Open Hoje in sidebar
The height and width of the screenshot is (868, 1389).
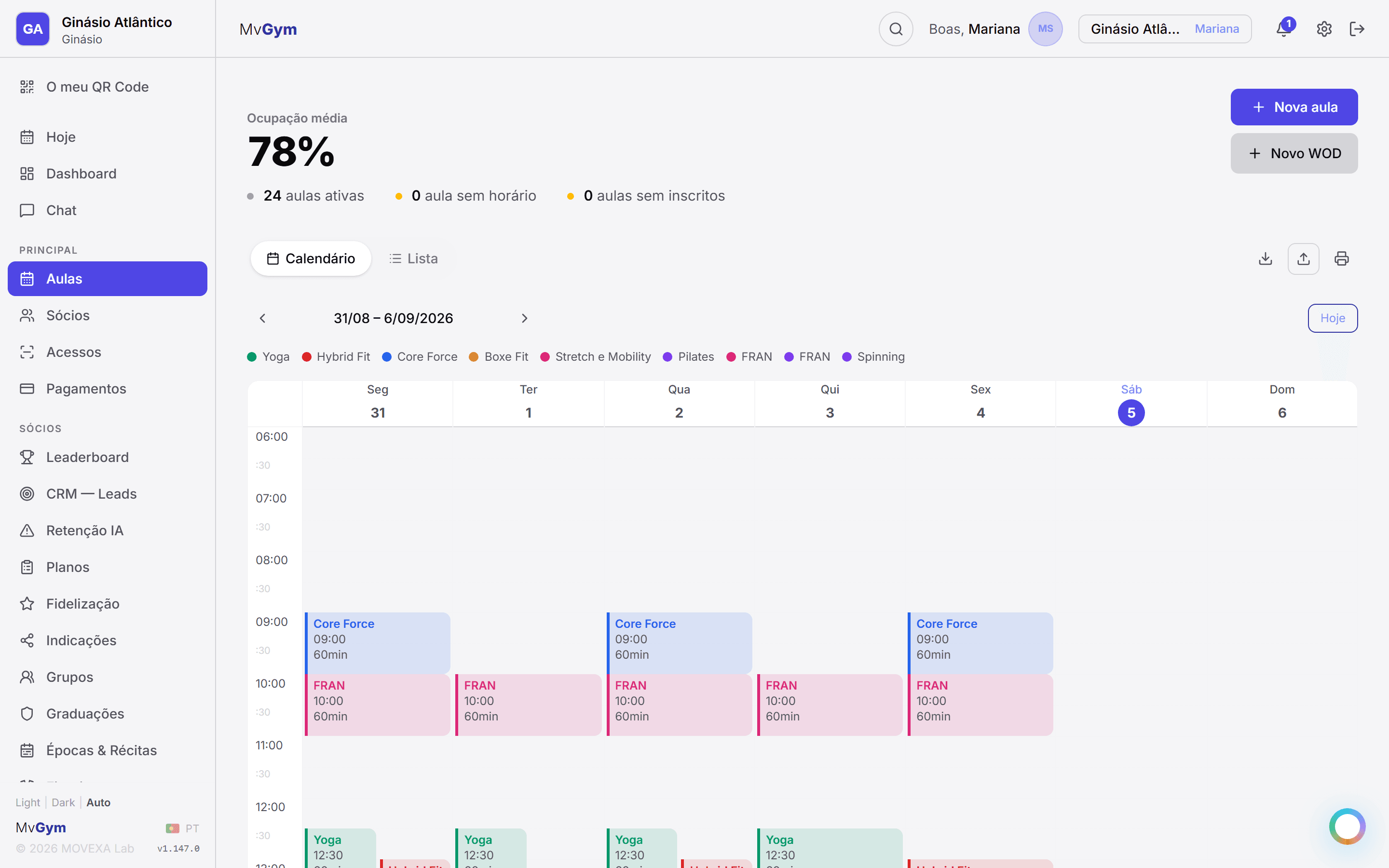pos(108,136)
